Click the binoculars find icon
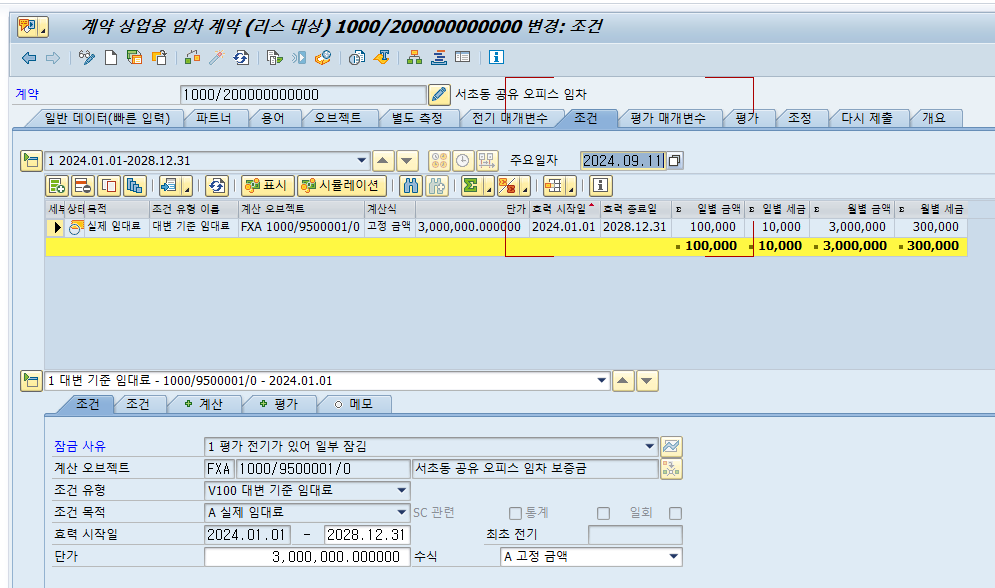Image resolution: width=995 pixels, height=588 pixels. tap(411, 186)
